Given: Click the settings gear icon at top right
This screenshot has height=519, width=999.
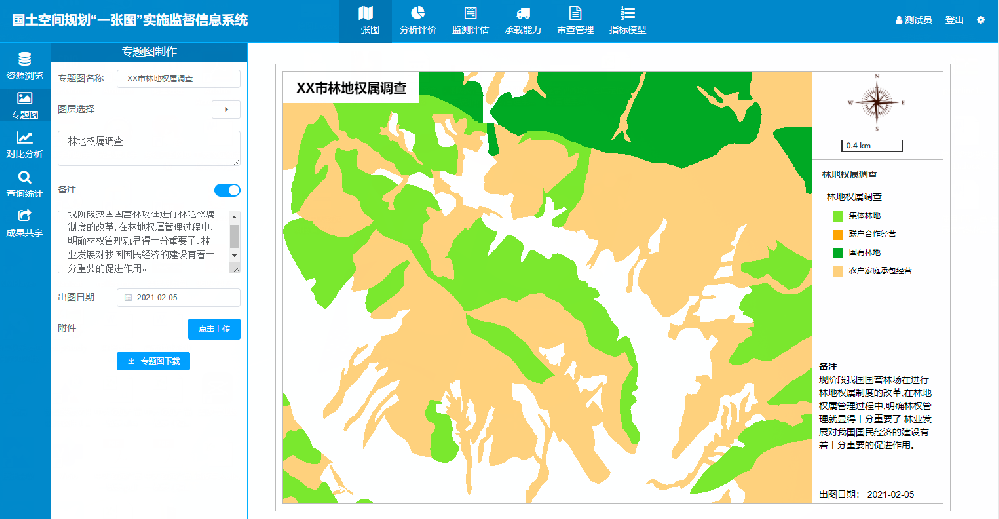Looking at the screenshot, I should point(981,20).
